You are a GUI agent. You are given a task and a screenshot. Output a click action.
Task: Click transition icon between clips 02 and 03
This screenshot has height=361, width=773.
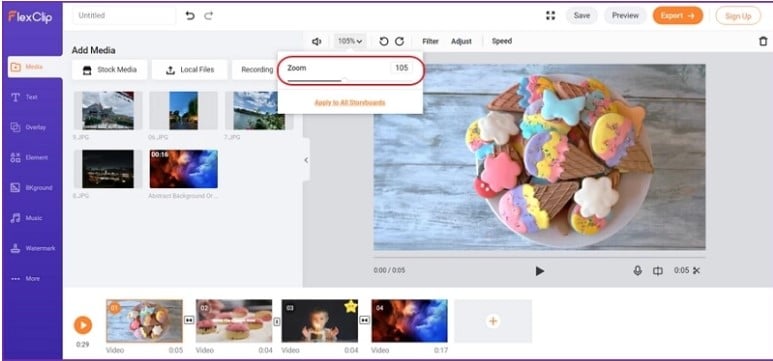tap(277, 321)
